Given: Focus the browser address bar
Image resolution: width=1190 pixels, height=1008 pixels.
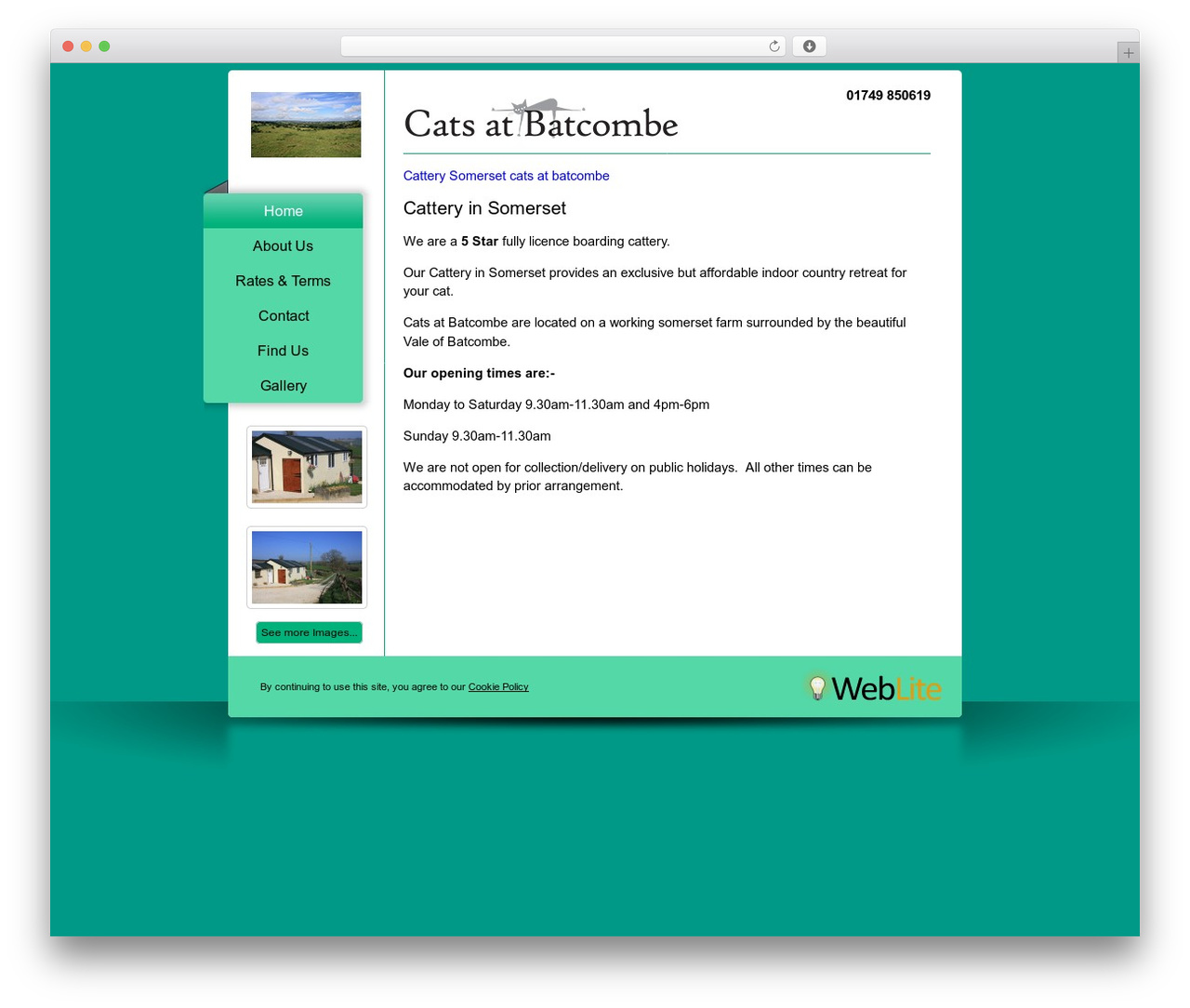Looking at the screenshot, I should pyautogui.click(x=562, y=46).
